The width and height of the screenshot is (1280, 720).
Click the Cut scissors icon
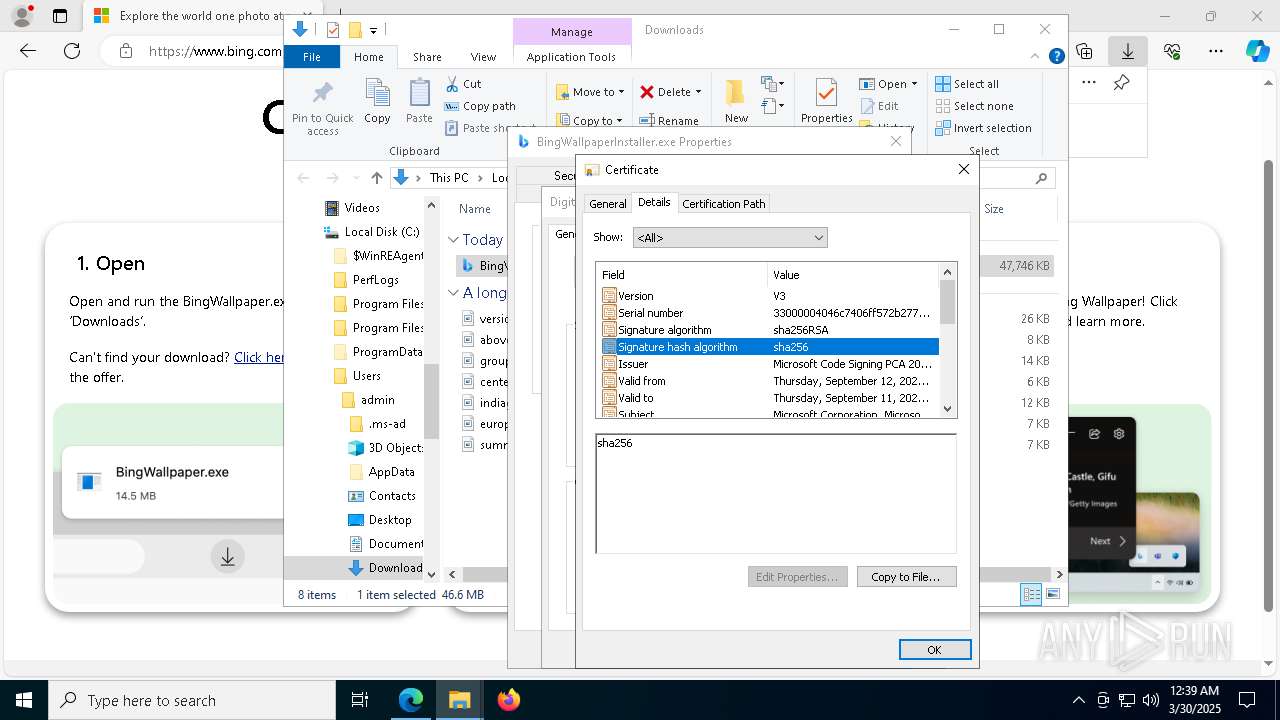pyautogui.click(x=452, y=84)
